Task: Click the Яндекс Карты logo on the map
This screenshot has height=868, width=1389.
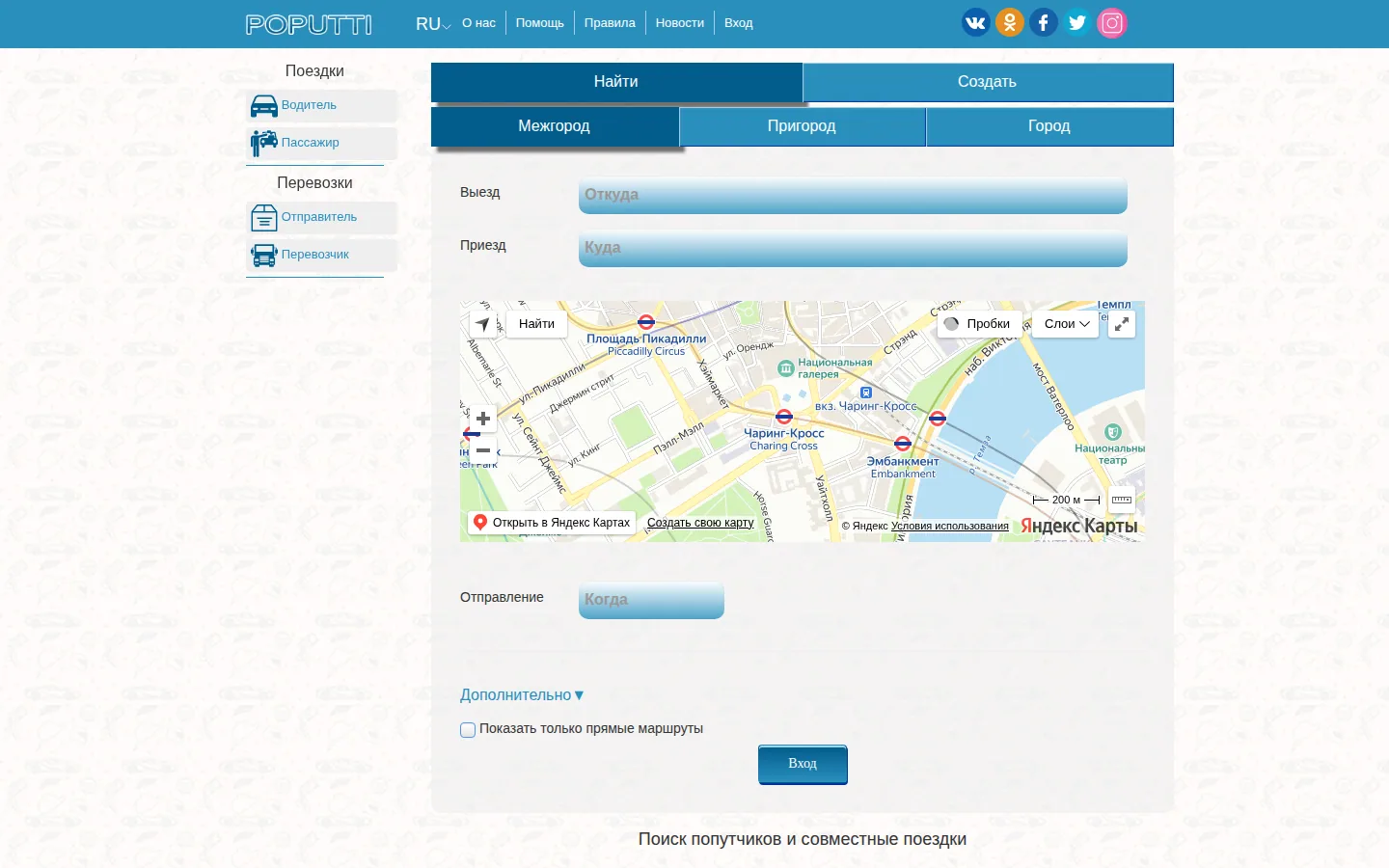Action: 1079,526
